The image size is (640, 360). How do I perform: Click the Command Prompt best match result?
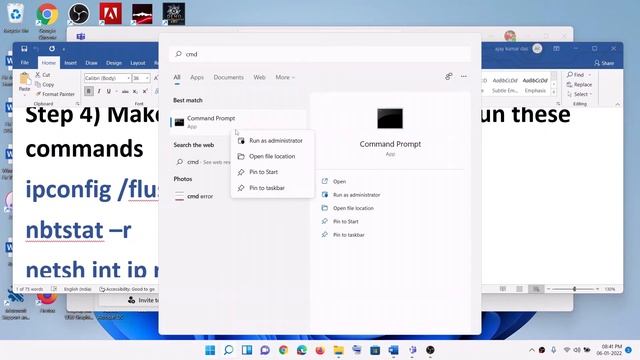tap(238, 122)
